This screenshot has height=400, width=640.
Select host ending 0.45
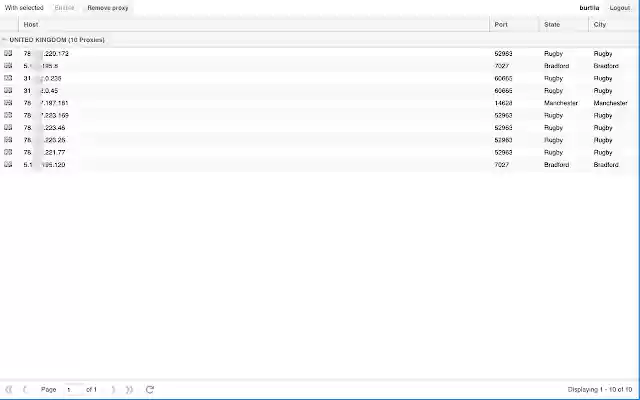41,90
